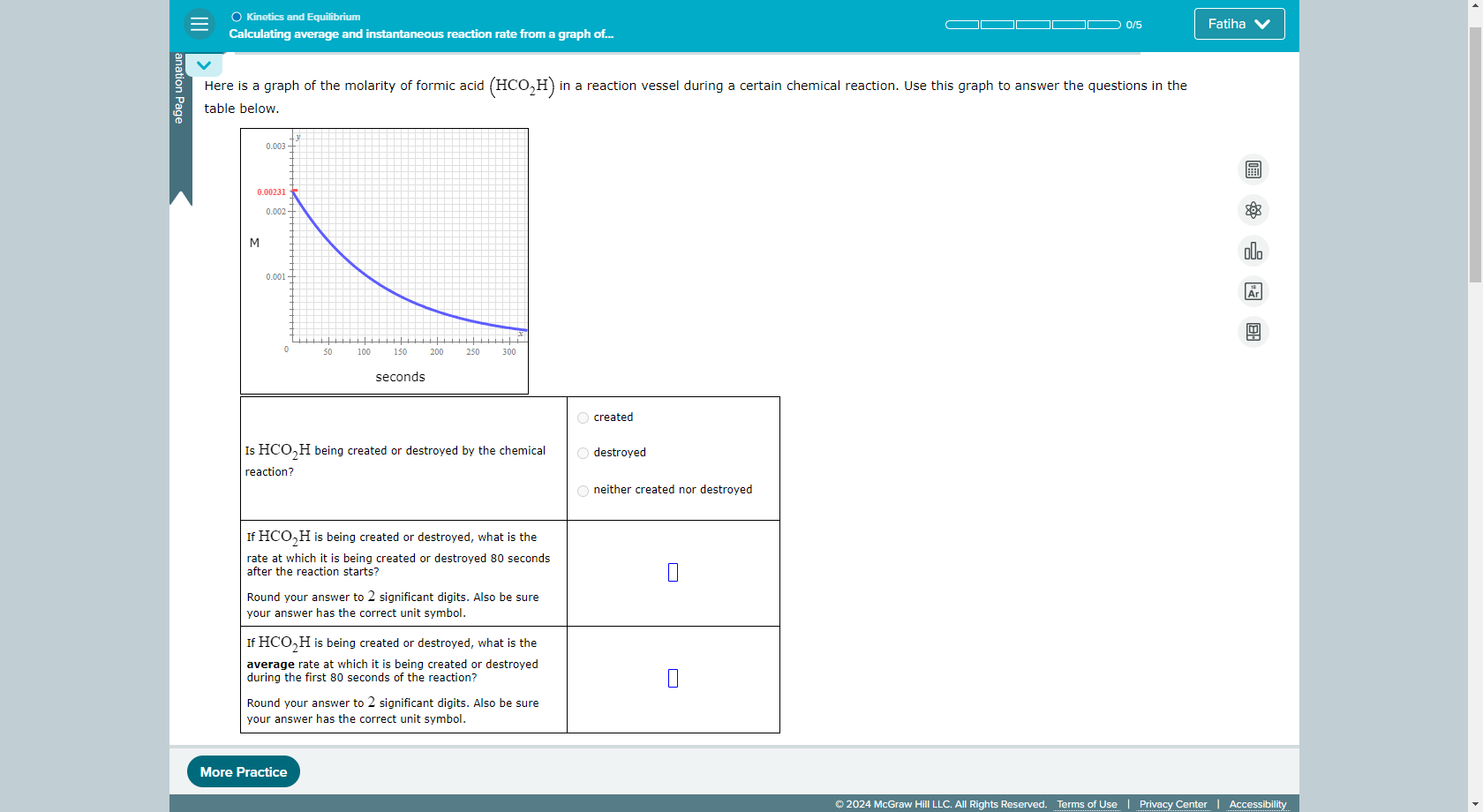The width and height of the screenshot is (1483, 812).
Task: Open the bar chart data tool
Action: coord(1253,251)
